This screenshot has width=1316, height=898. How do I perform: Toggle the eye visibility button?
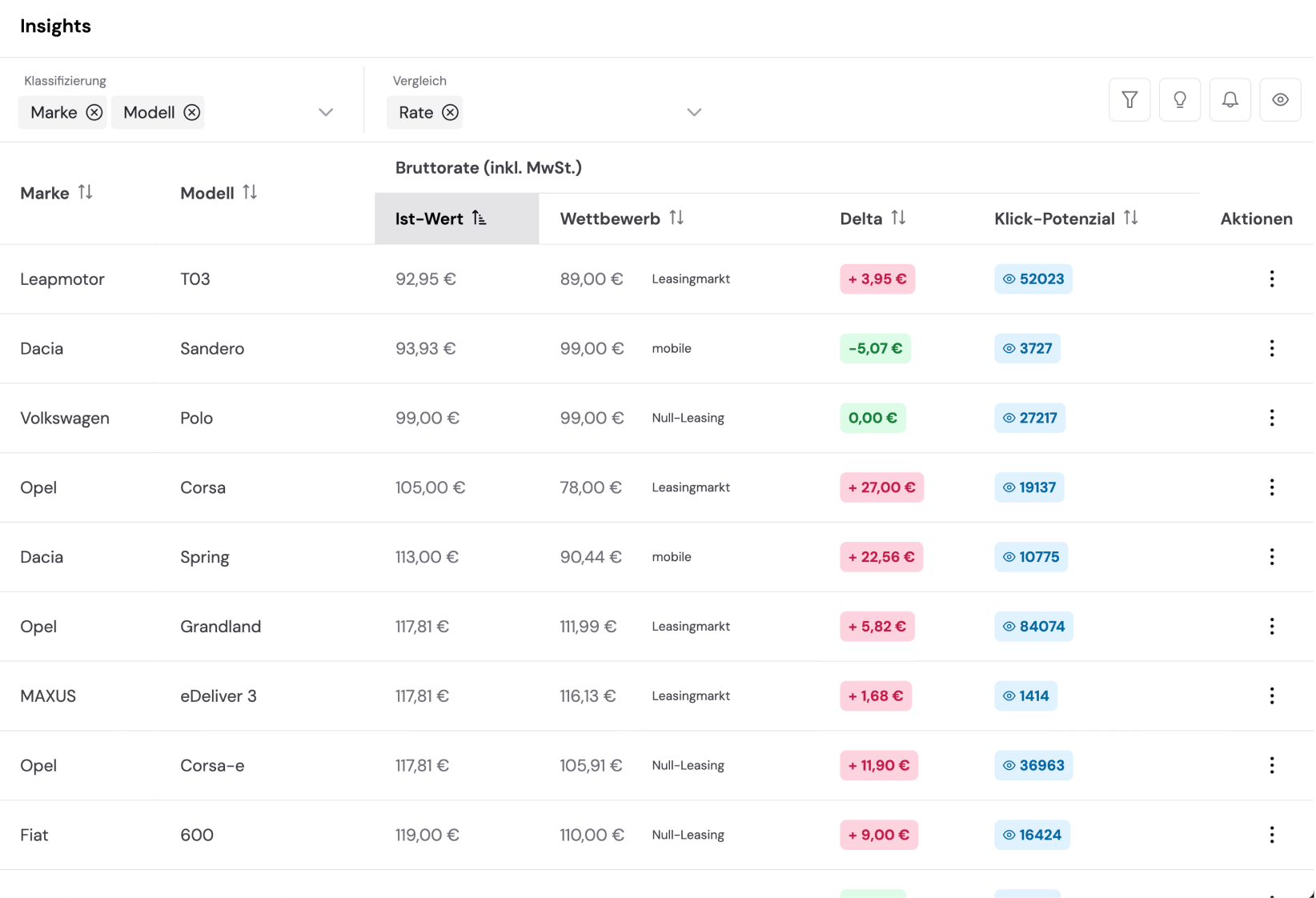(1280, 100)
